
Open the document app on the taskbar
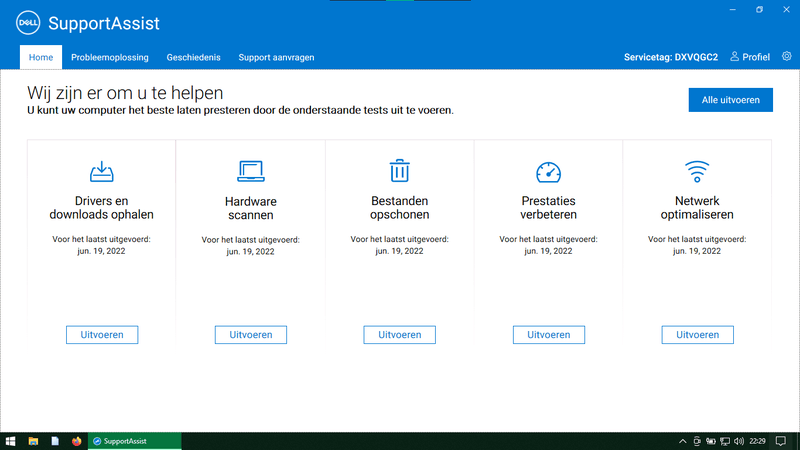point(55,441)
